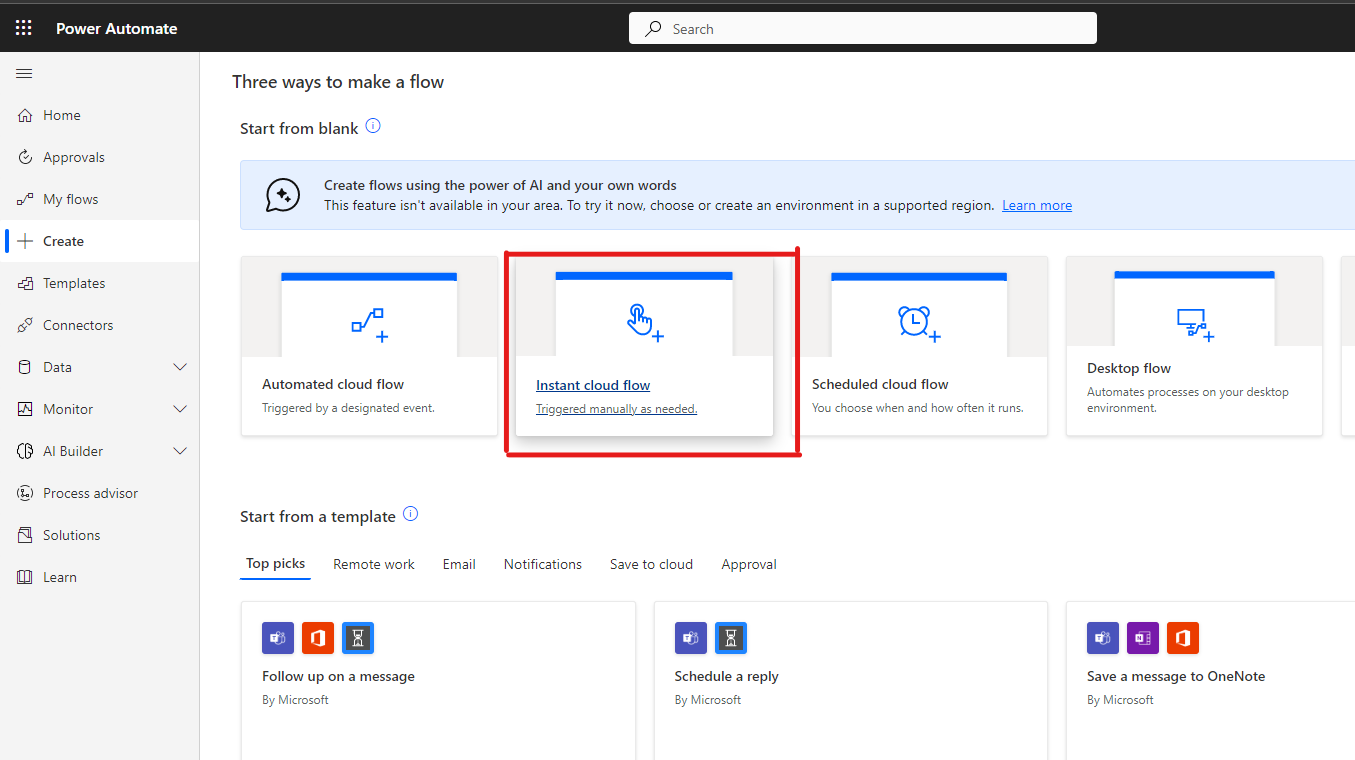Viewport: 1355px width, 760px height.
Task: Click inside the Search input box
Action: (x=863, y=28)
